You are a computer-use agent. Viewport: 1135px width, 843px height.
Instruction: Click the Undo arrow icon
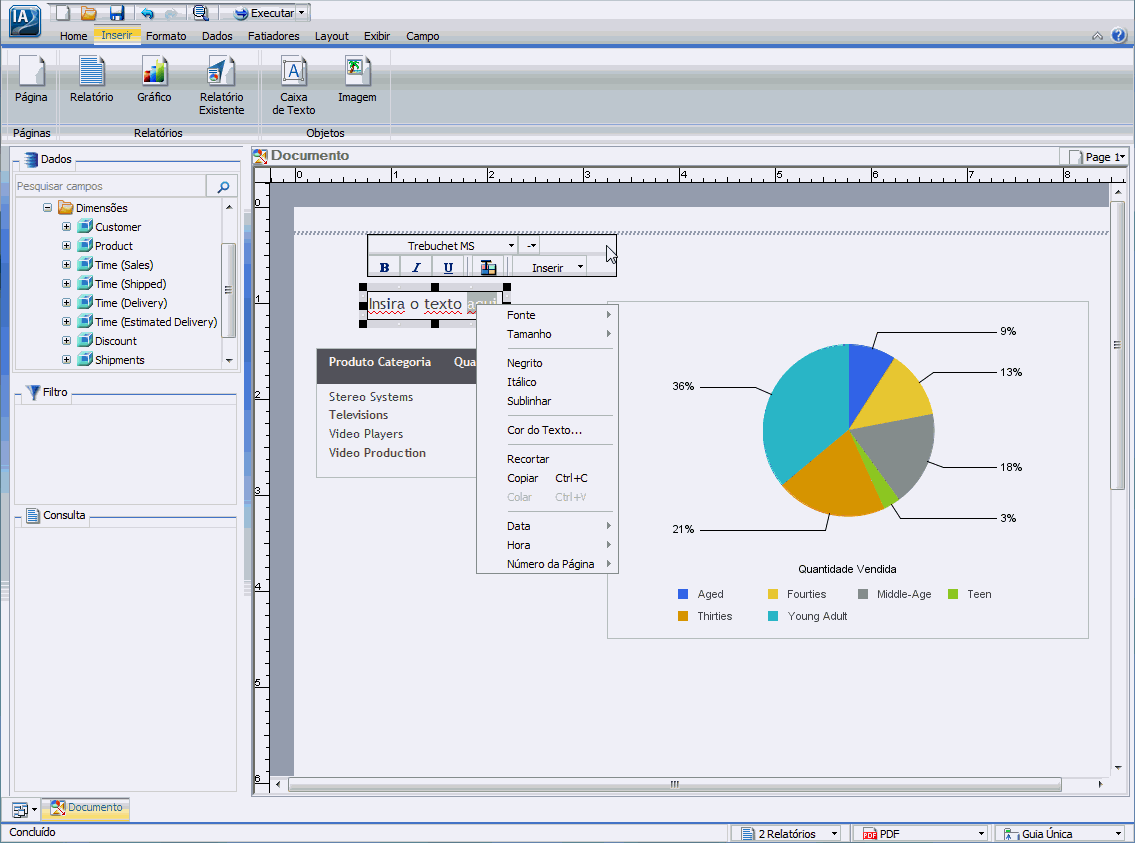point(147,13)
